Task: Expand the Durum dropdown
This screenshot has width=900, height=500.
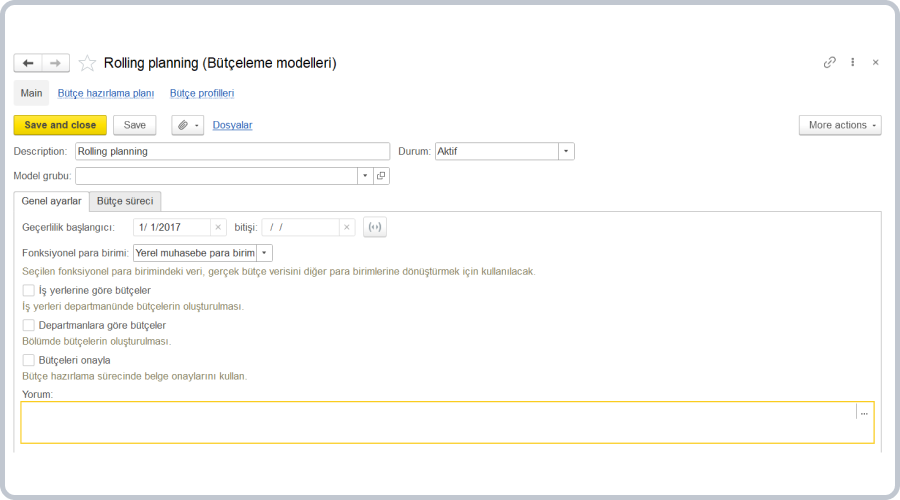Action: pos(566,151)
